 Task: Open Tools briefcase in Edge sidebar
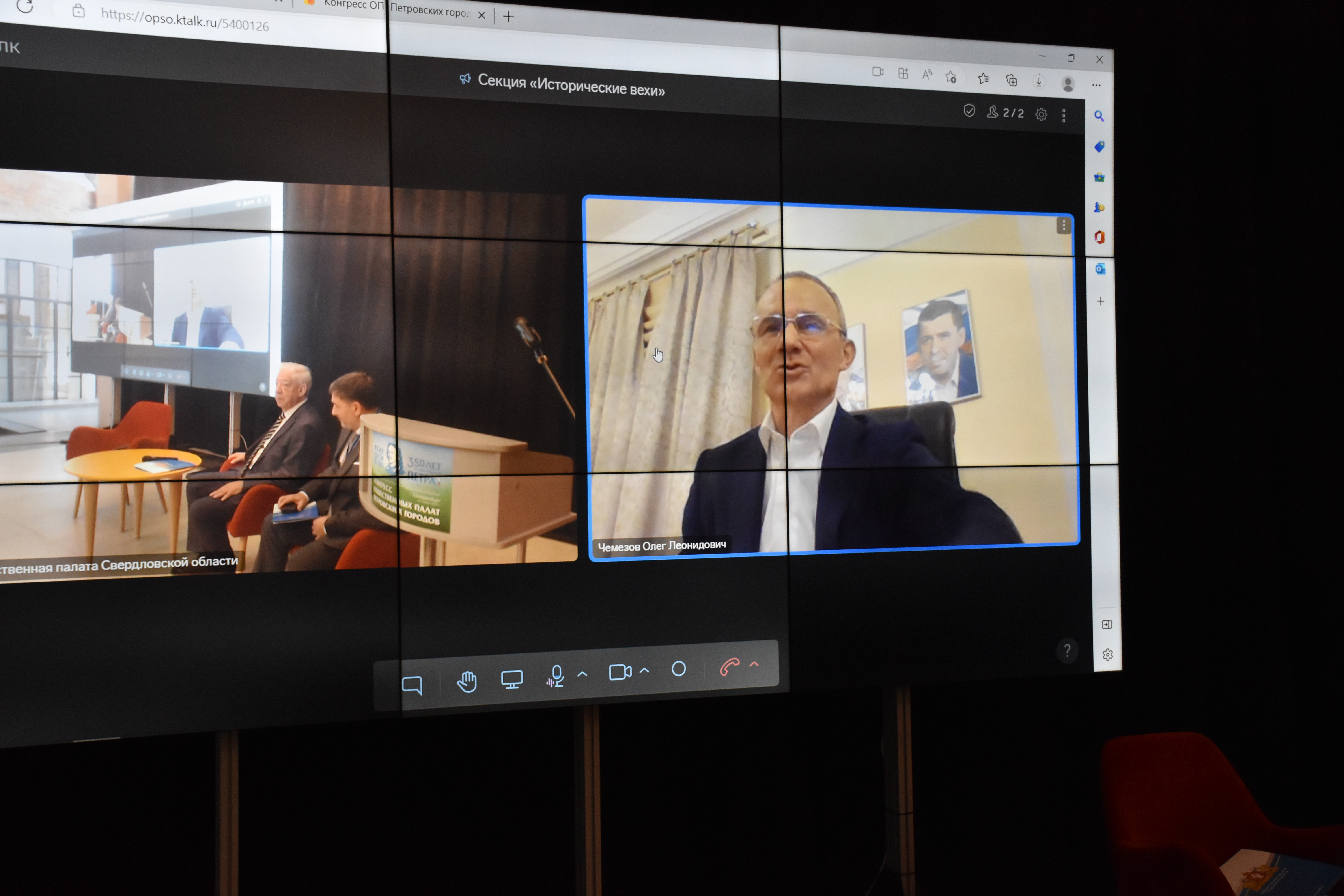1099,177
